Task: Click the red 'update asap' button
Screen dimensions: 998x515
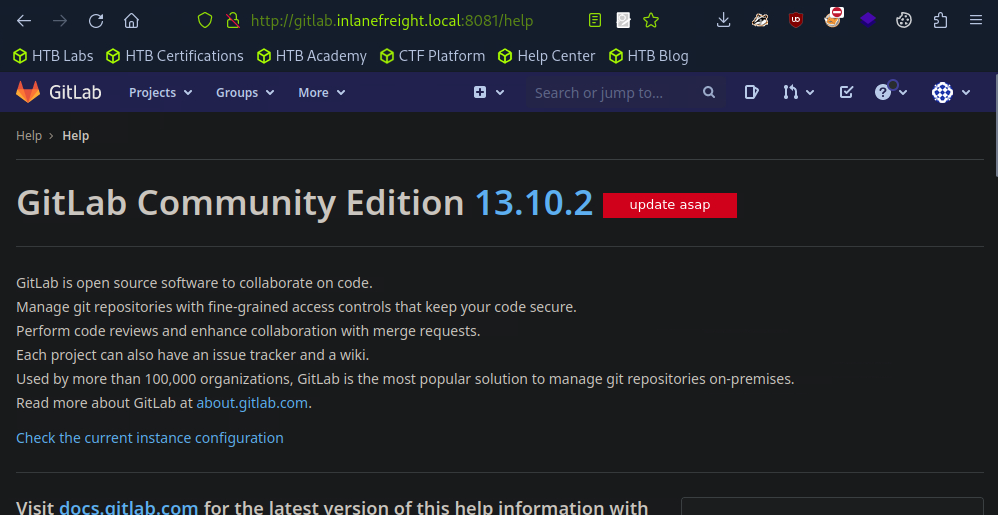Action: [669, 205]
